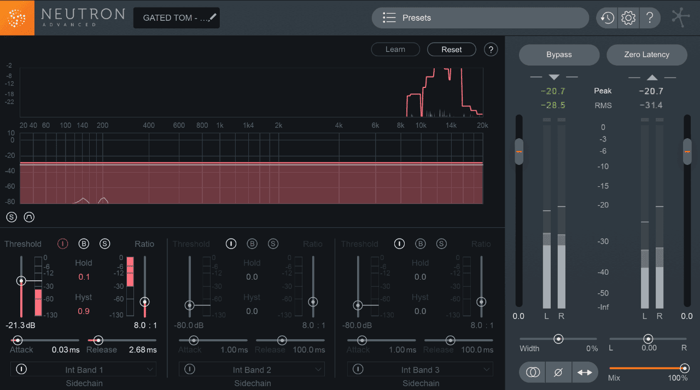Viewport: 700px width, 390px height.
Task: Toggle band 2 solo S button
Action: click(x=273, y=244)
